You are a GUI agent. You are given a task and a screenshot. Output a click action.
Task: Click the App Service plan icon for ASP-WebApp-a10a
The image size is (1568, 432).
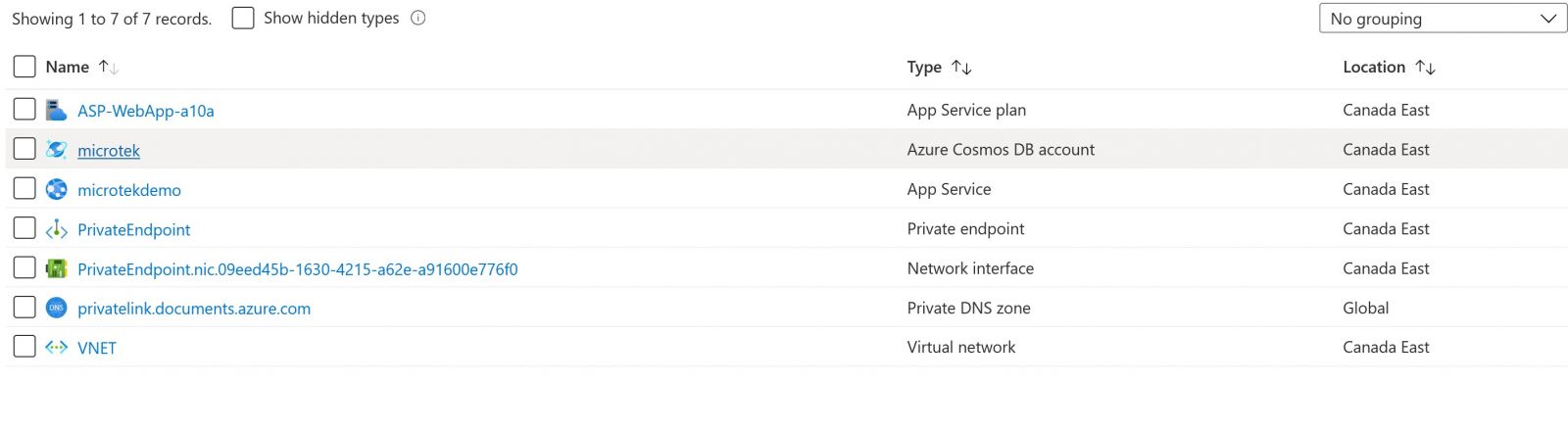tap(56, 110)
